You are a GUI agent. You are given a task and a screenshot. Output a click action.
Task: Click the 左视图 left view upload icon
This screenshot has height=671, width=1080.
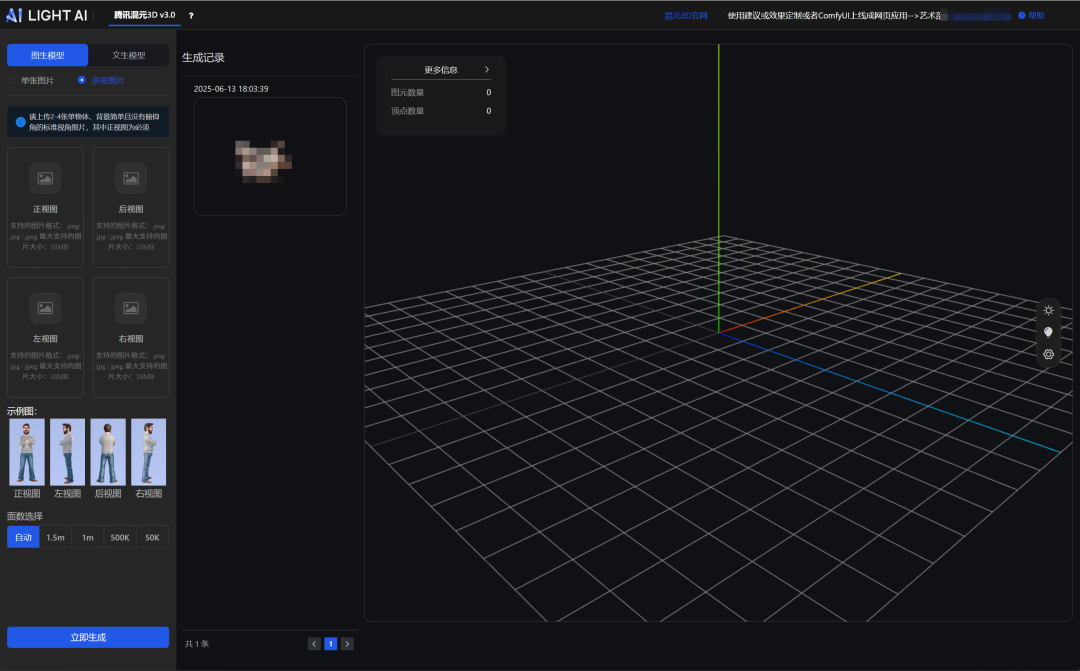[44, 308]
